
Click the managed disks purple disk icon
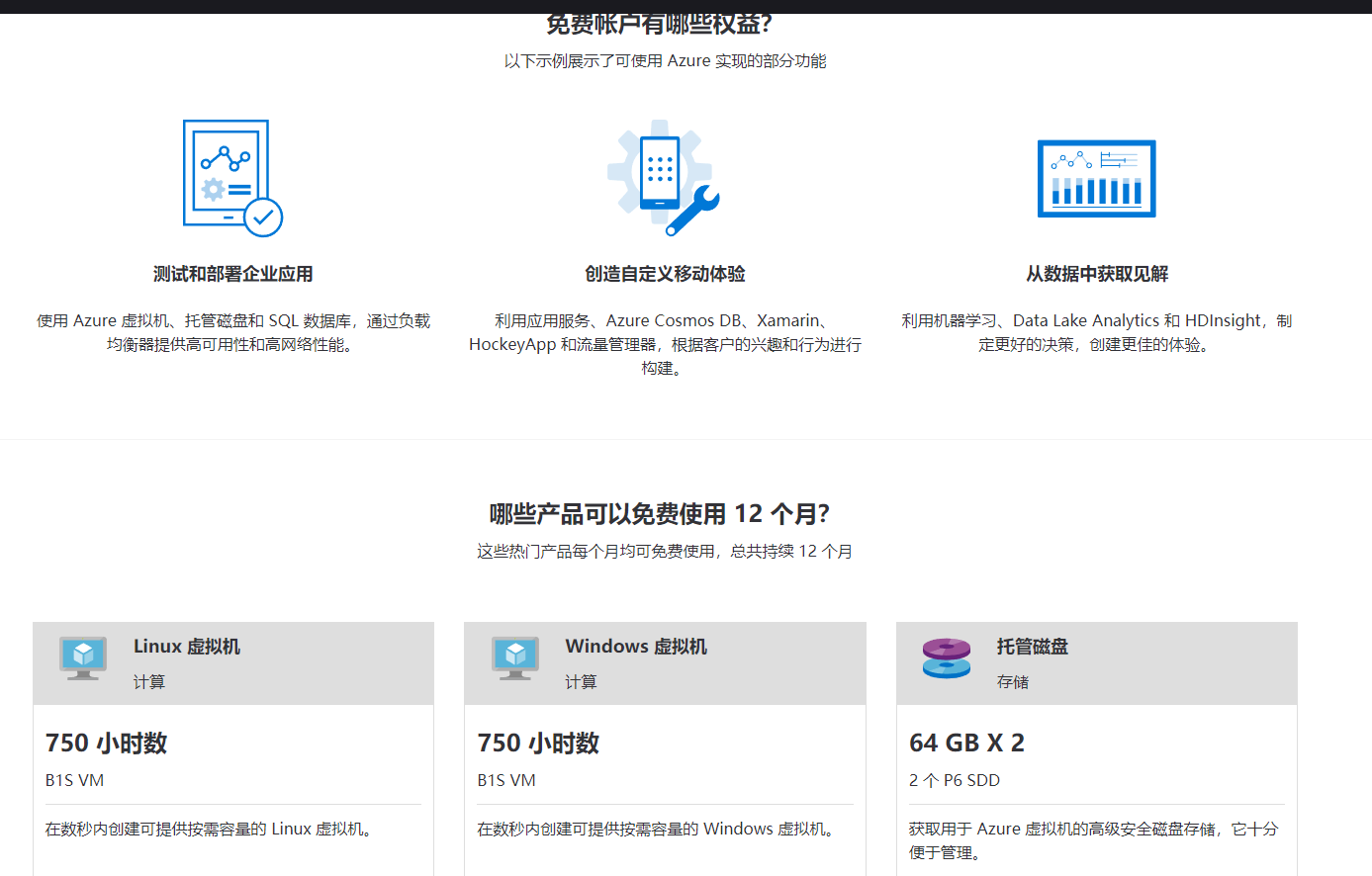coord(947,658)
